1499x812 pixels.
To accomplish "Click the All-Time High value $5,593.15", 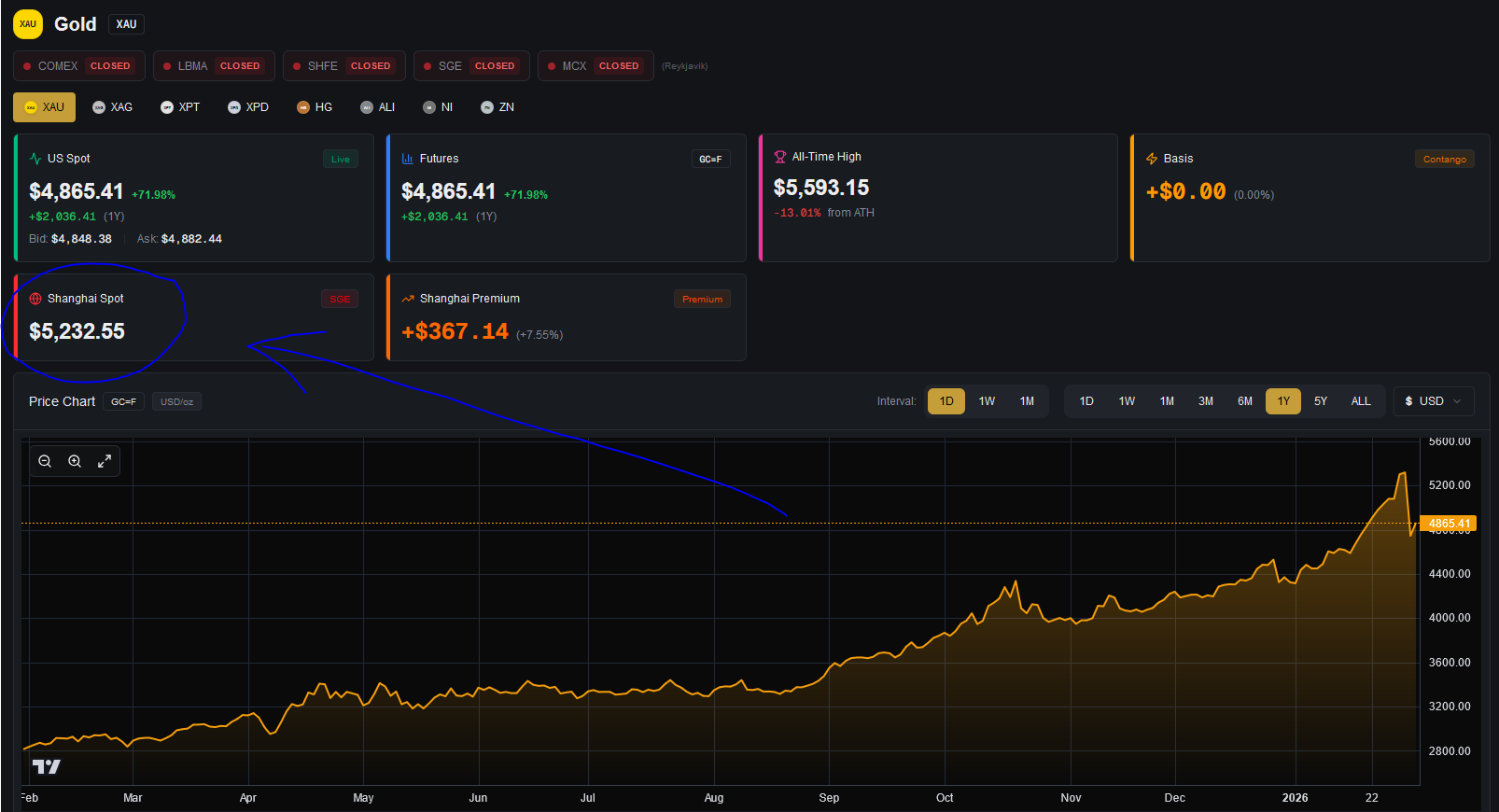I will [x=821, y=188].
